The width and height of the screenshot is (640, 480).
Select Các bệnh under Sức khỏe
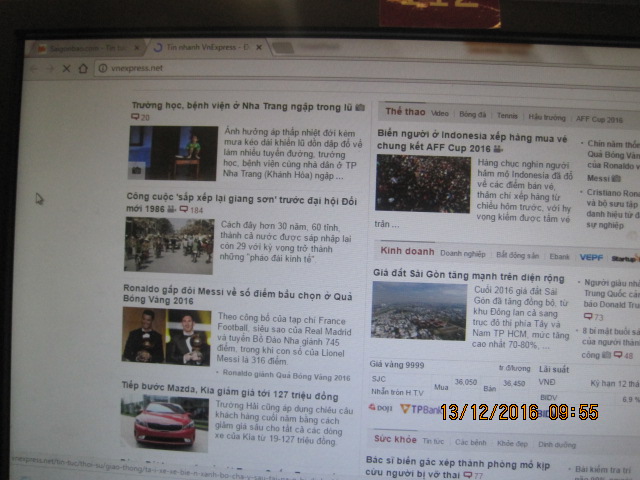point(471,442)
